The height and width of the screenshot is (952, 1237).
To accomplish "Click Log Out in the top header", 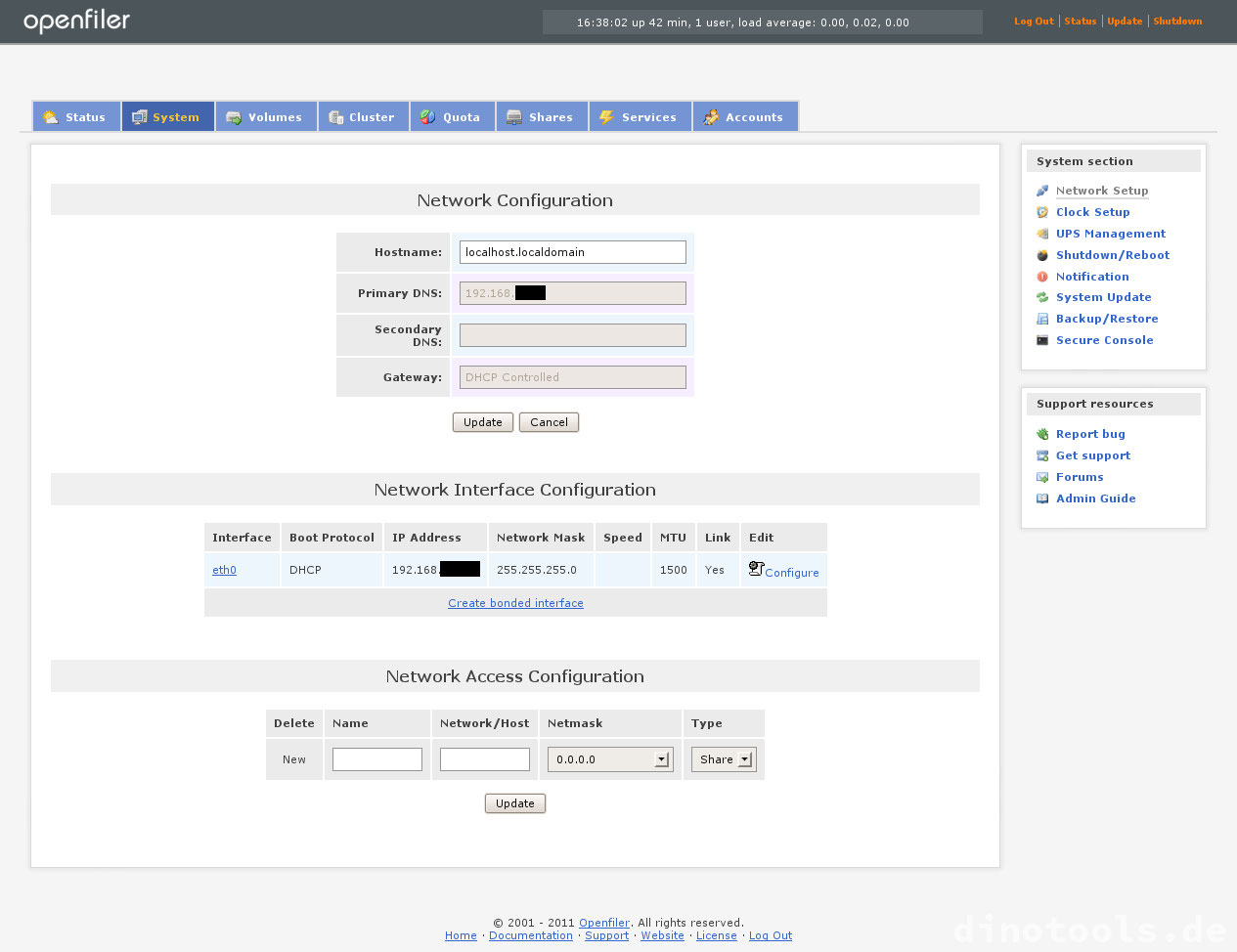I will [1034, 22].
